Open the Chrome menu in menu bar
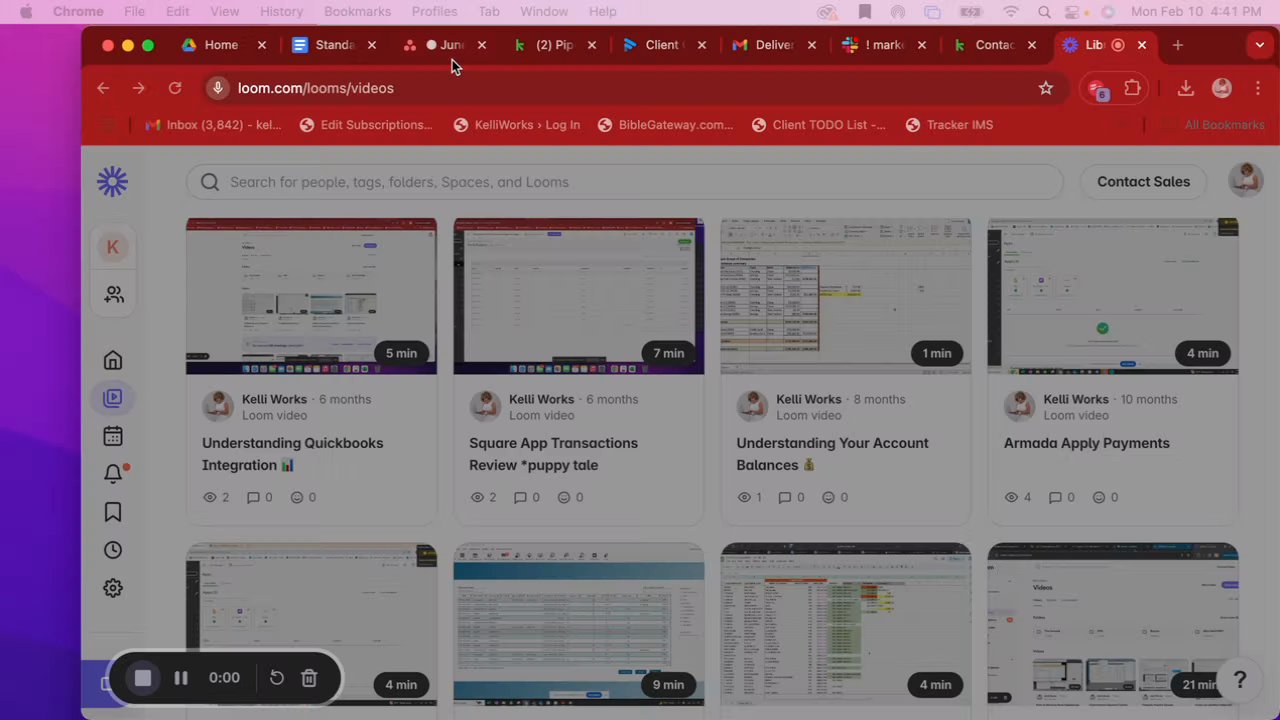The width and height of the screenshot is (1280, 720). click(x=78, y=11)
